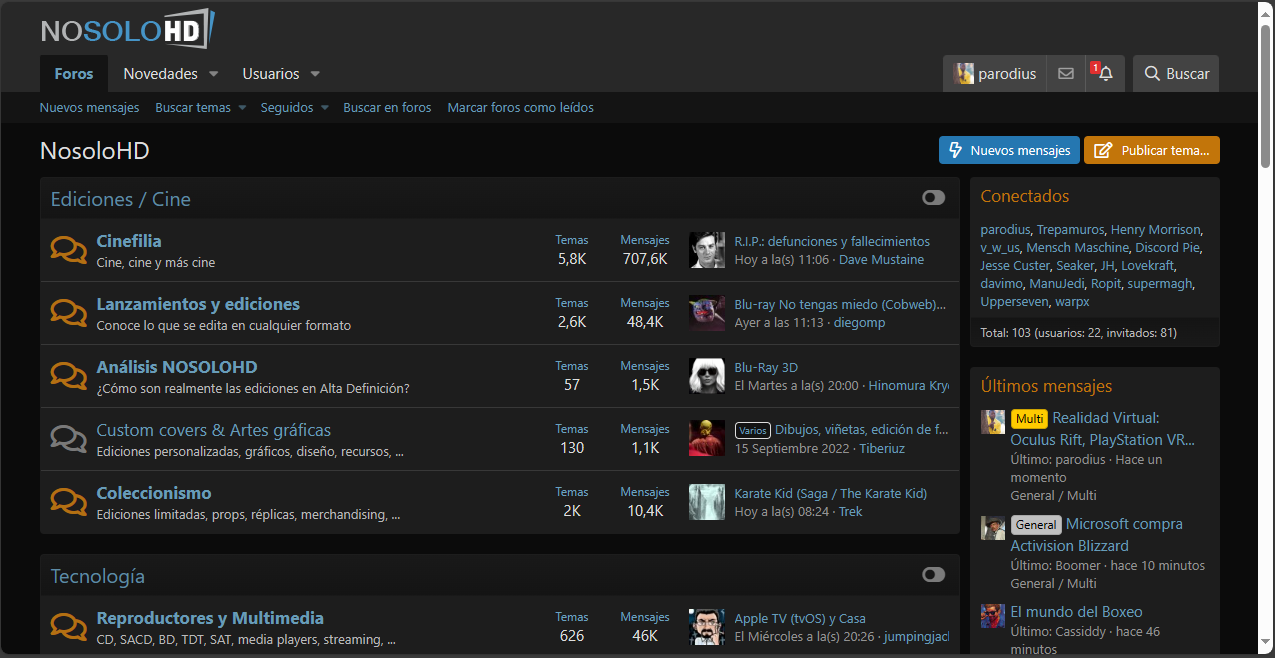Open Microsoft compra Activision Blizzard message
Image resolution: width=1275 pixels, height=658 pixels.
[1095, 535]
